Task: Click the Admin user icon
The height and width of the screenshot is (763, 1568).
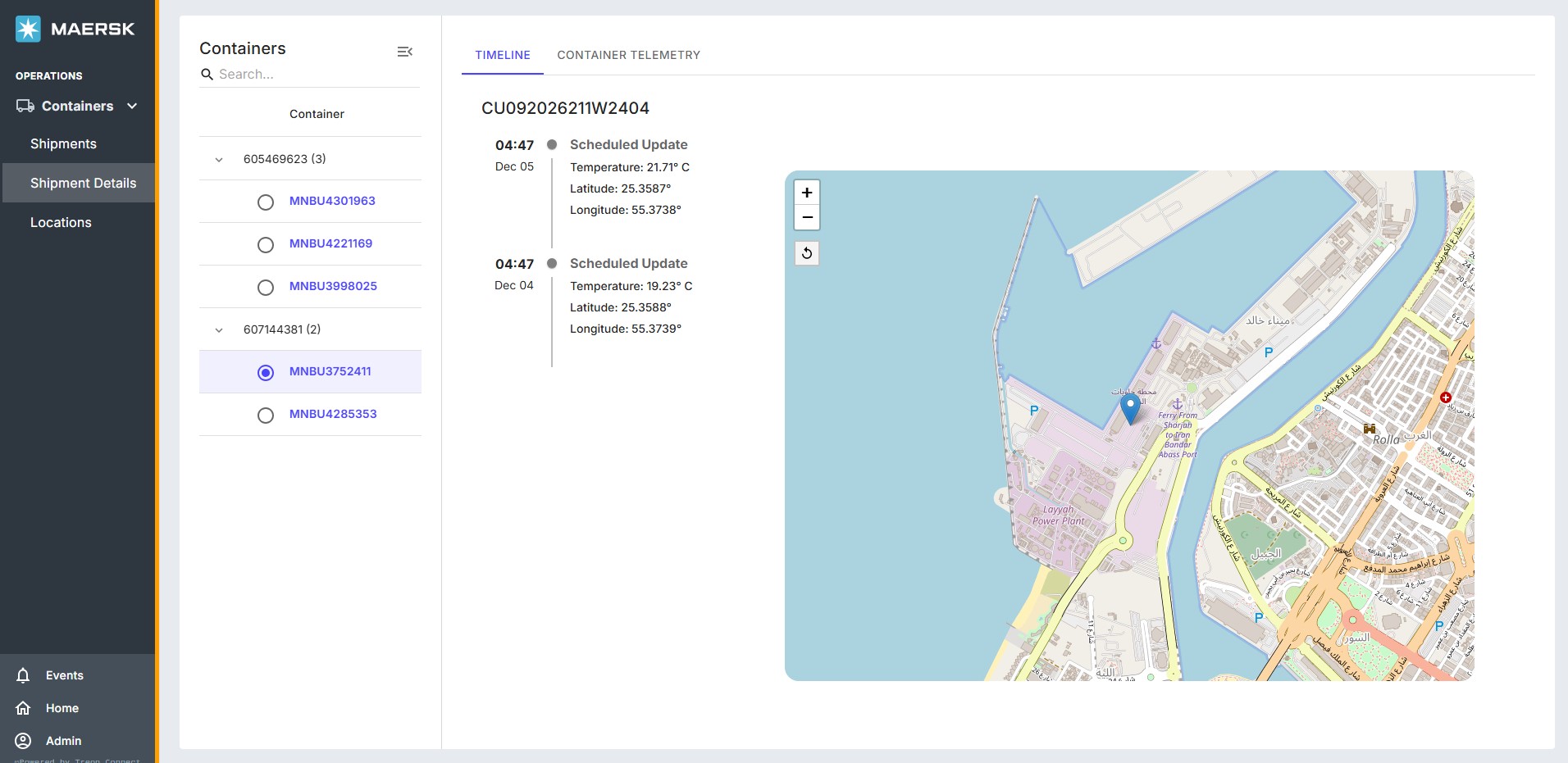Action: point(23,741)
